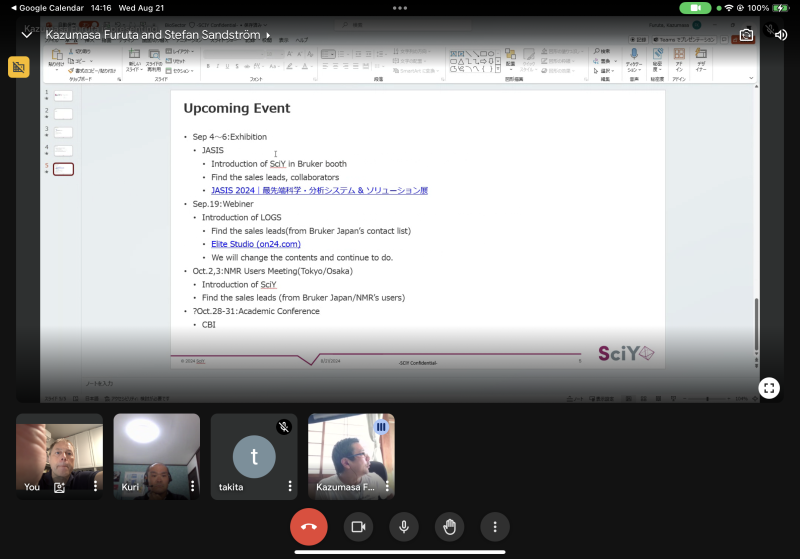Select your own self-view tile
Screen dimensions: 800x559
(x=59, y=456)
